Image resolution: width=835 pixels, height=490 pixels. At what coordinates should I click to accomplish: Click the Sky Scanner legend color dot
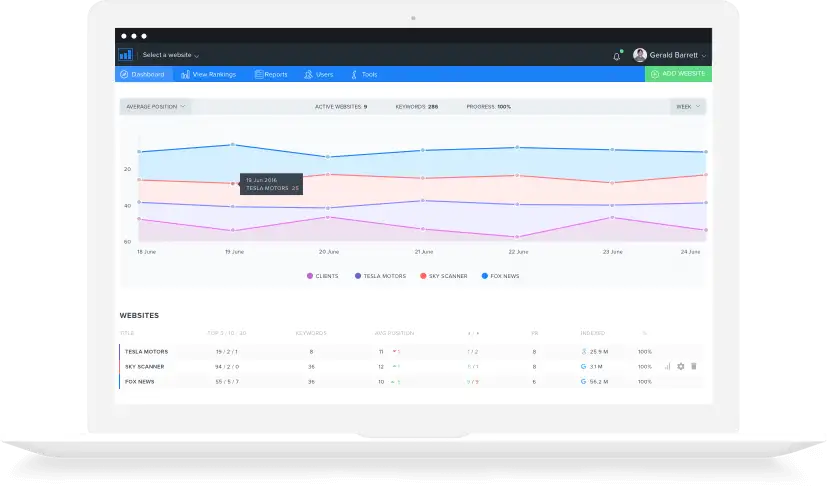click(424, 275)
